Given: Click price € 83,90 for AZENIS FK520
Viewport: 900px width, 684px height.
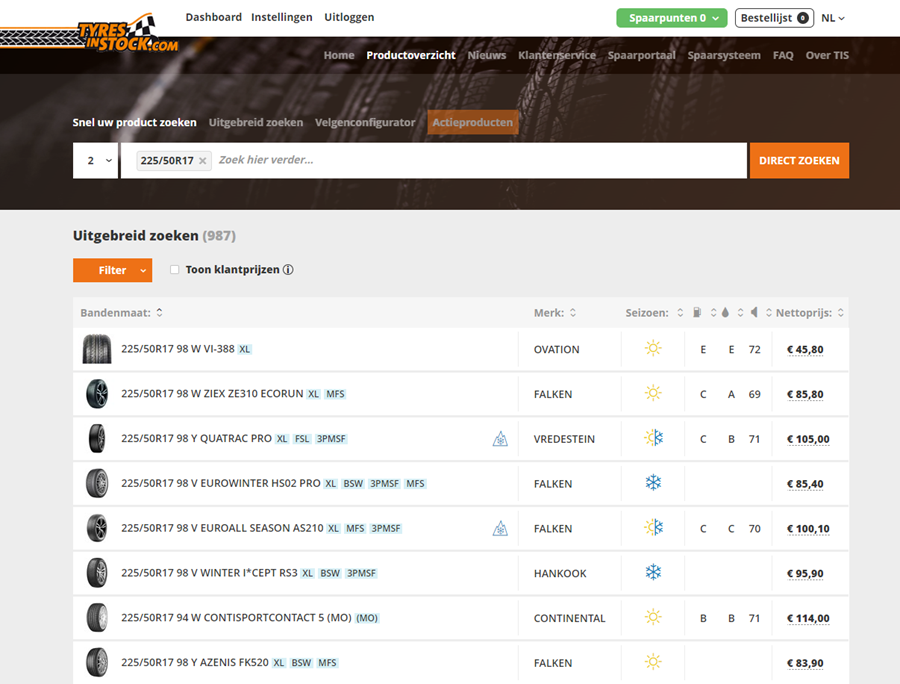Looking at the screenshot, I should (x=805, y=663).
